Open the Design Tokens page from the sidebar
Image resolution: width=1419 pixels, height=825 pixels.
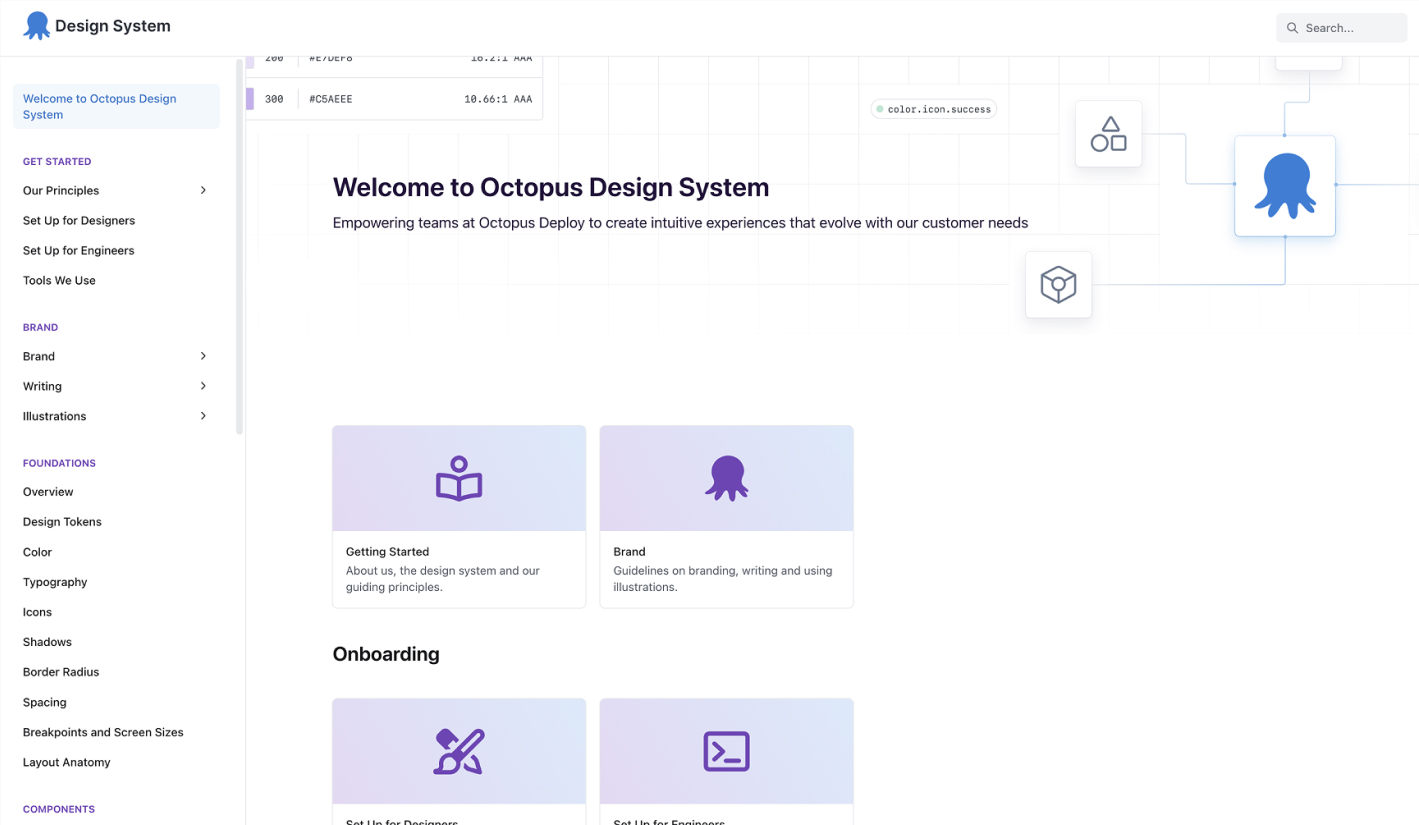click(62, 521)
